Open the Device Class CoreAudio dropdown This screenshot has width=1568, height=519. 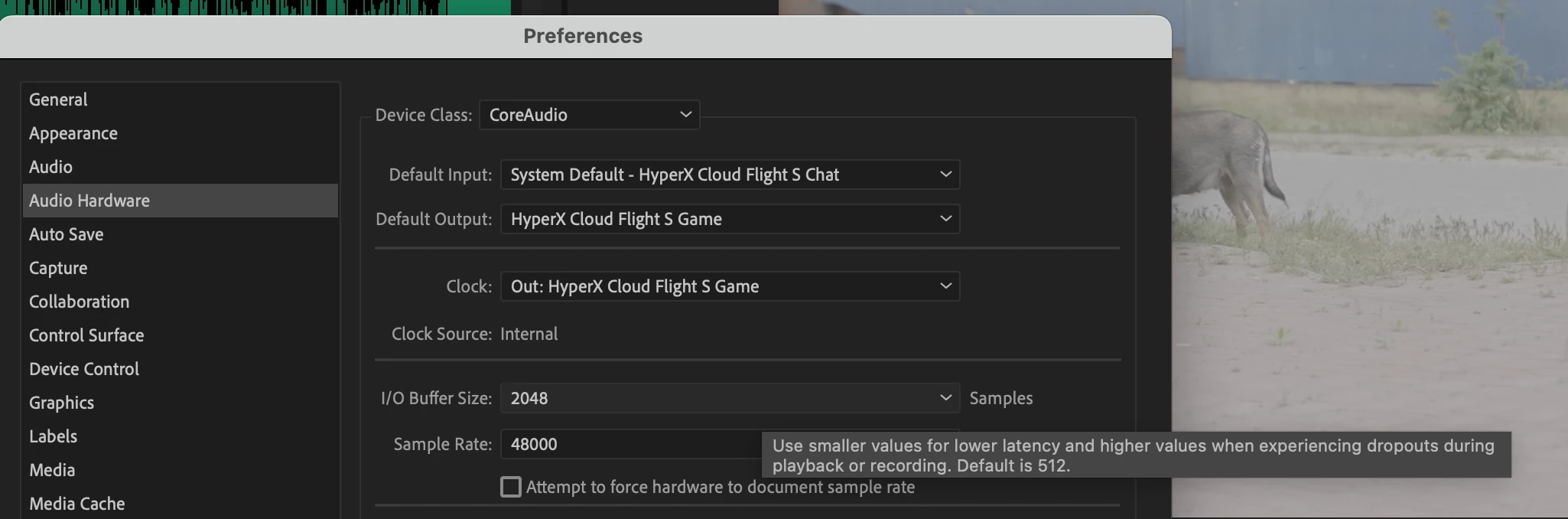(x=589, y=115)
